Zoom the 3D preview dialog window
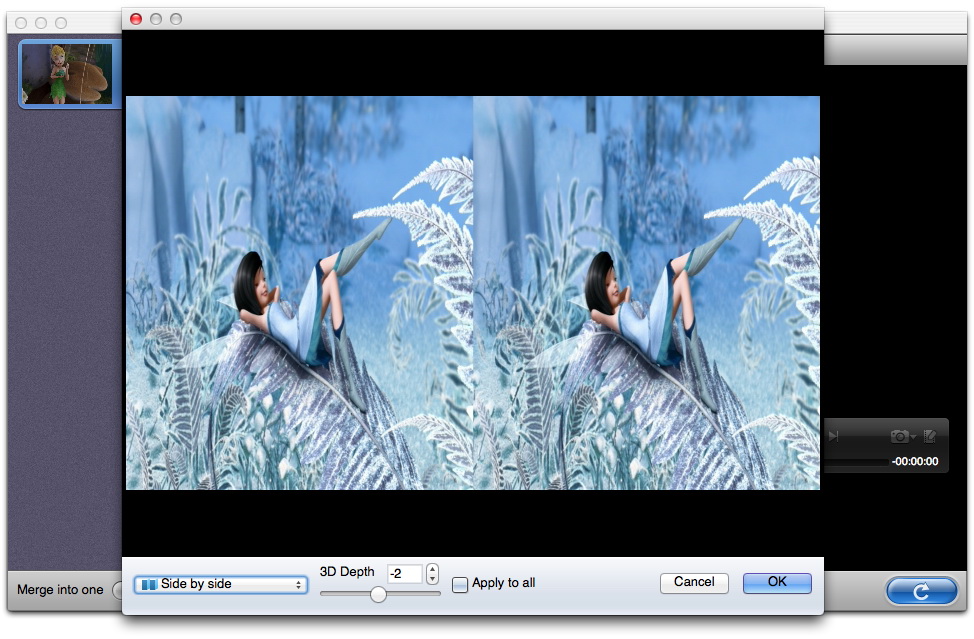 176,19
